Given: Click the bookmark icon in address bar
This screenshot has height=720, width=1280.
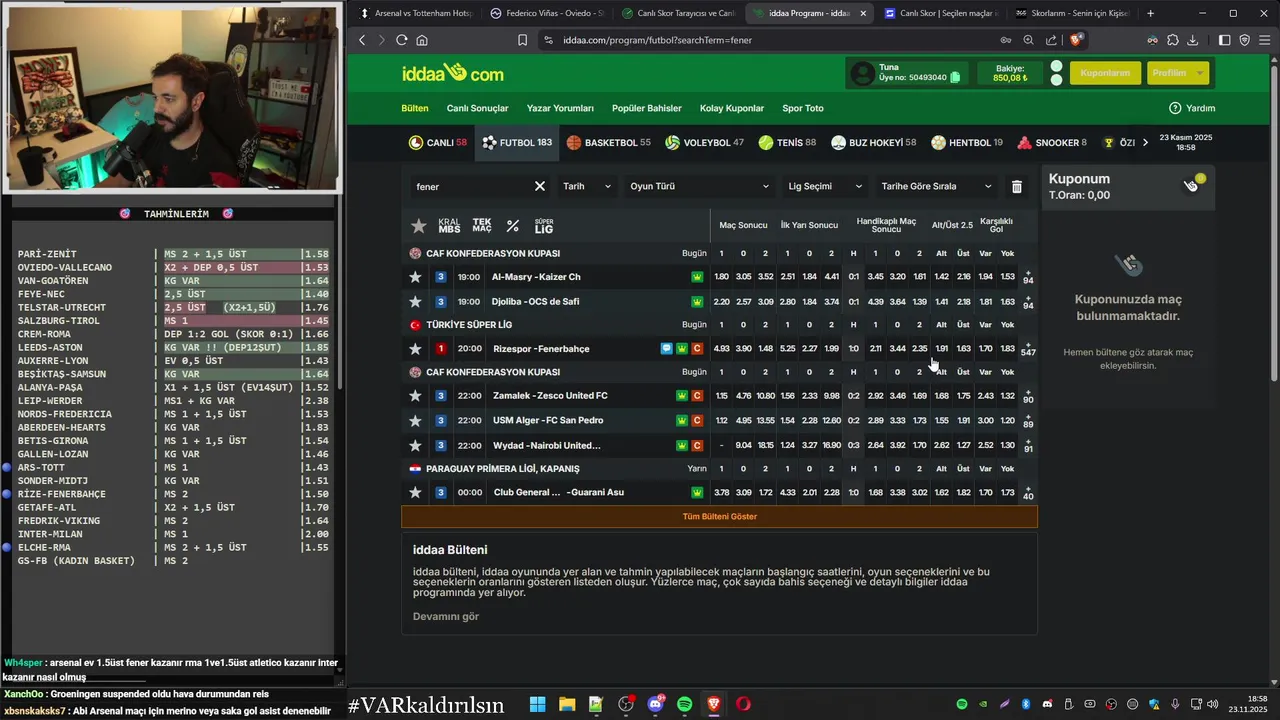Looking at the screenshot, I should click(x=522, y=40).
